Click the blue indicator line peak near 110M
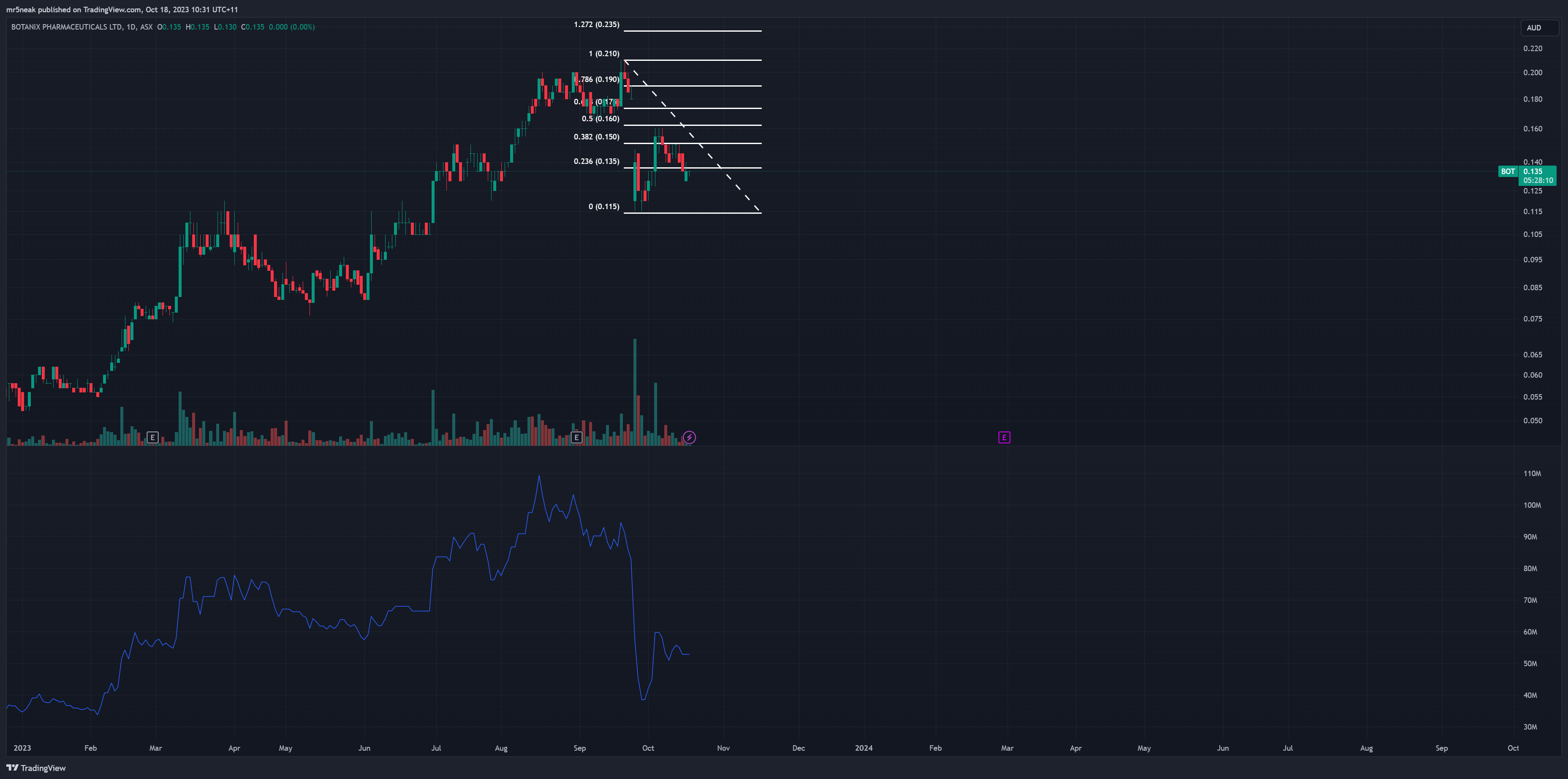Image resolution: width=1568 pixels, height=779 pixels. [539, 477]
